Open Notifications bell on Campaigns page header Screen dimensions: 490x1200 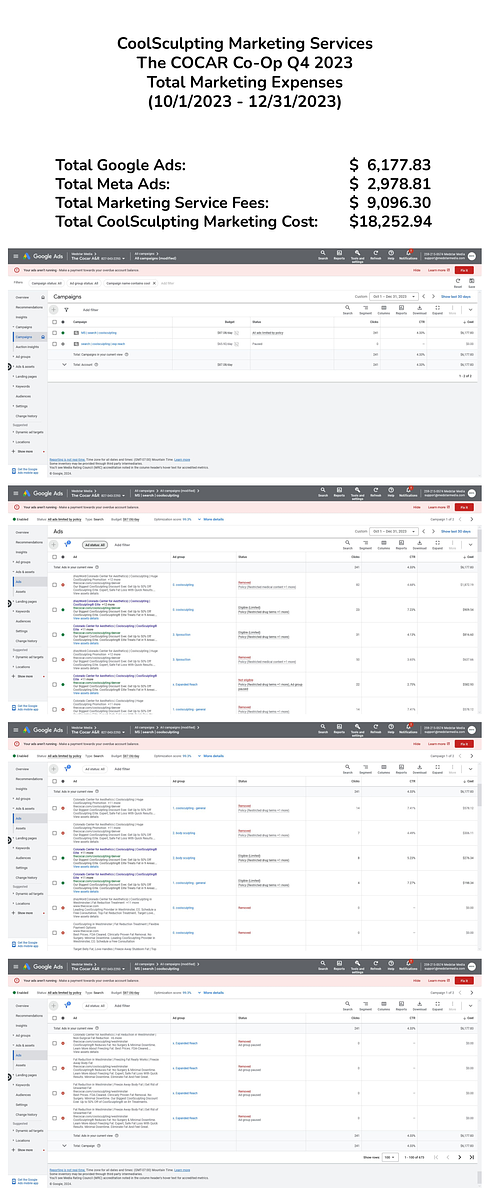click(x=409, y=257)
